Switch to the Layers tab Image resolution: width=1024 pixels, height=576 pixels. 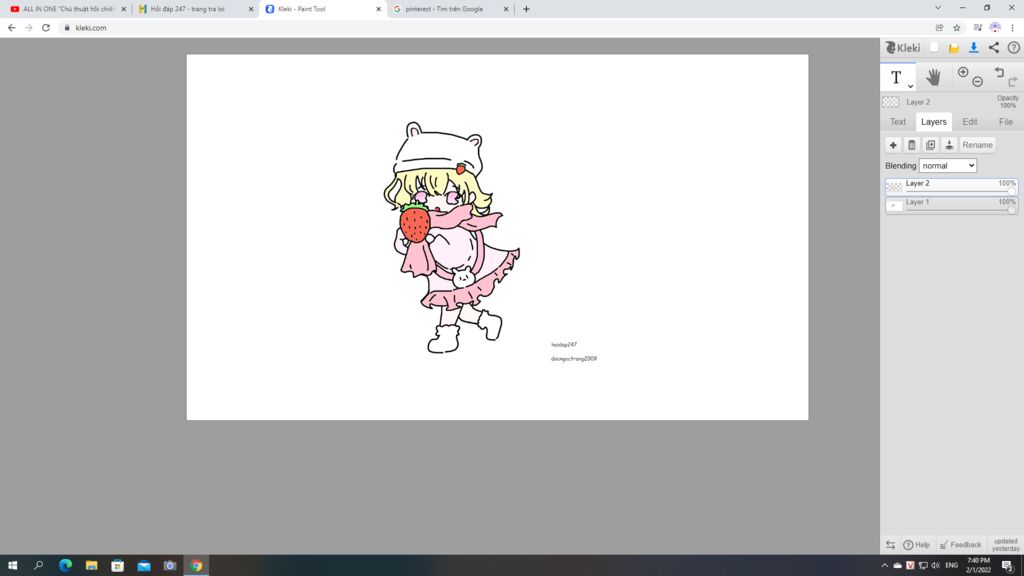[x=933, y=122]
